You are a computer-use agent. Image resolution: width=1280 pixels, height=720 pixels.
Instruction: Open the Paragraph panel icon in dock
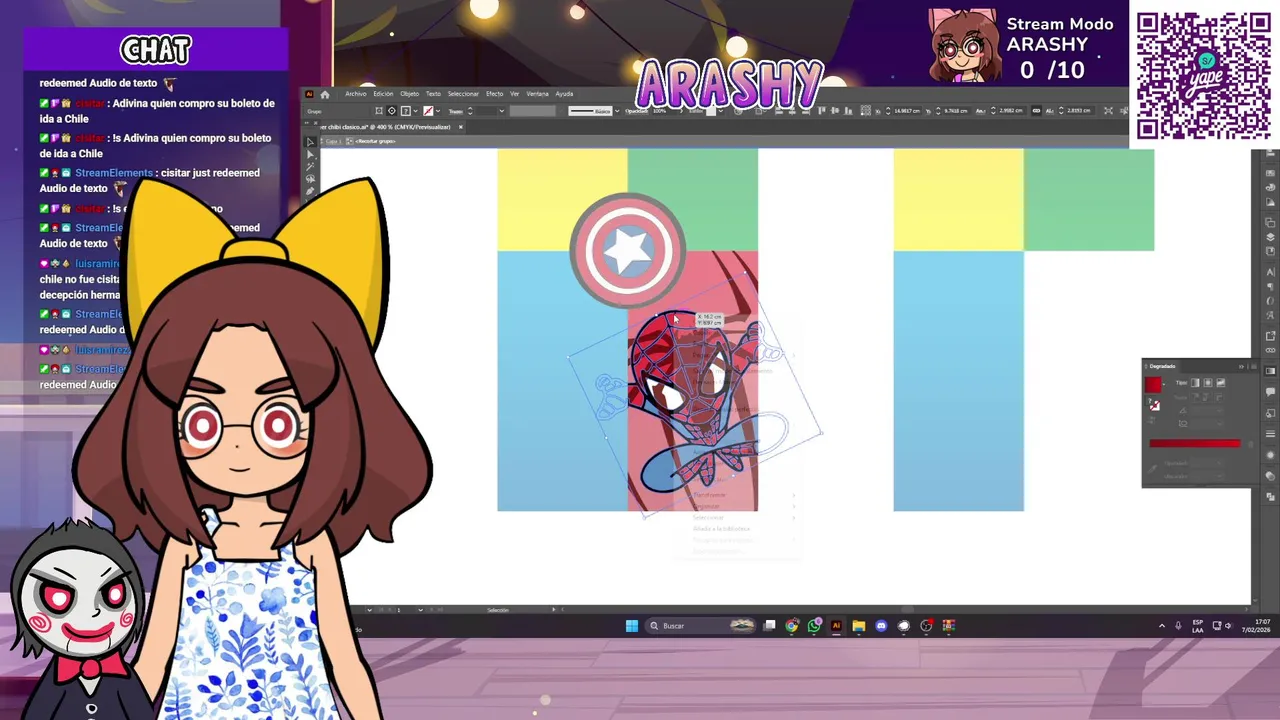[x=1271, y=288]
